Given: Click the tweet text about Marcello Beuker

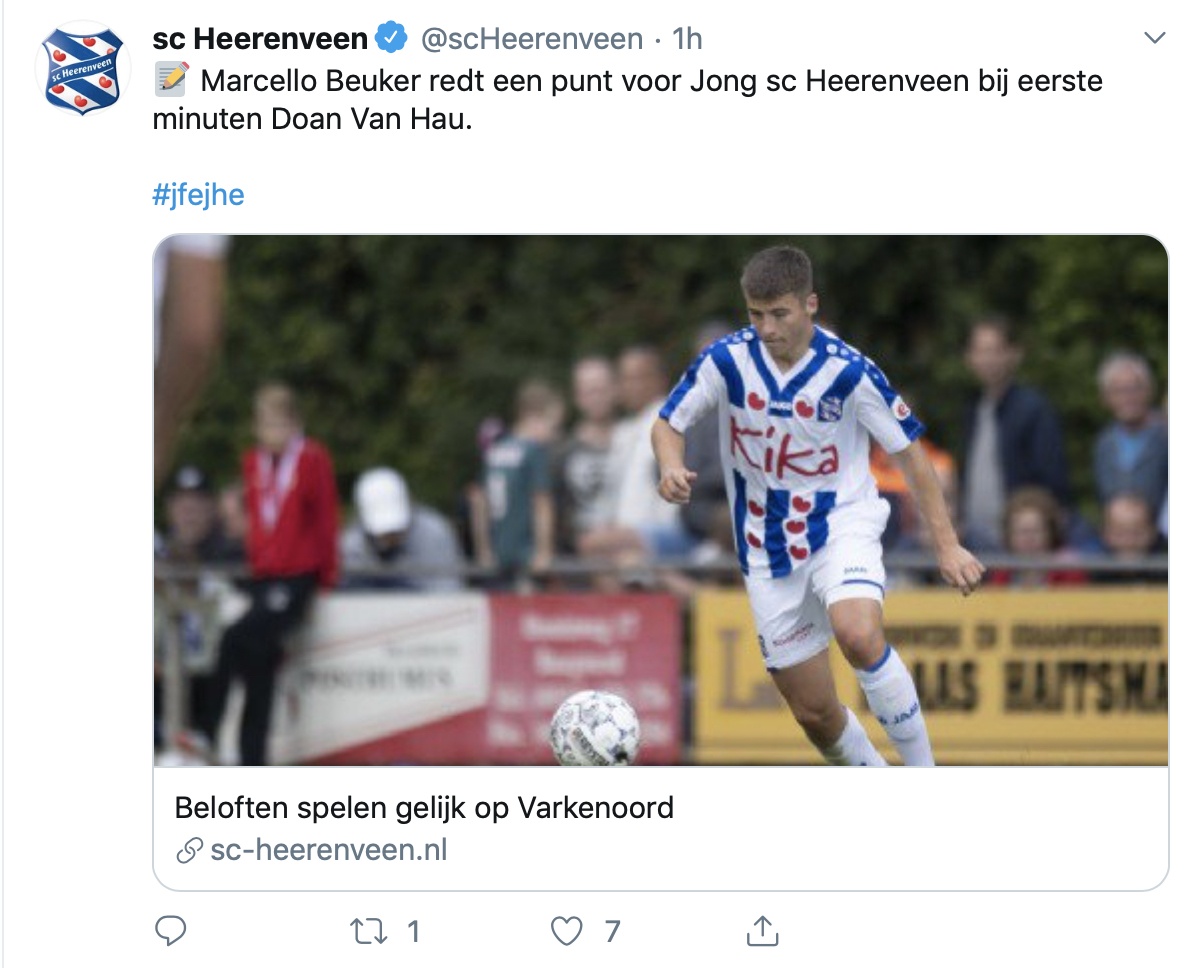Looking at the screenshot, I should [x=650, y=80].
